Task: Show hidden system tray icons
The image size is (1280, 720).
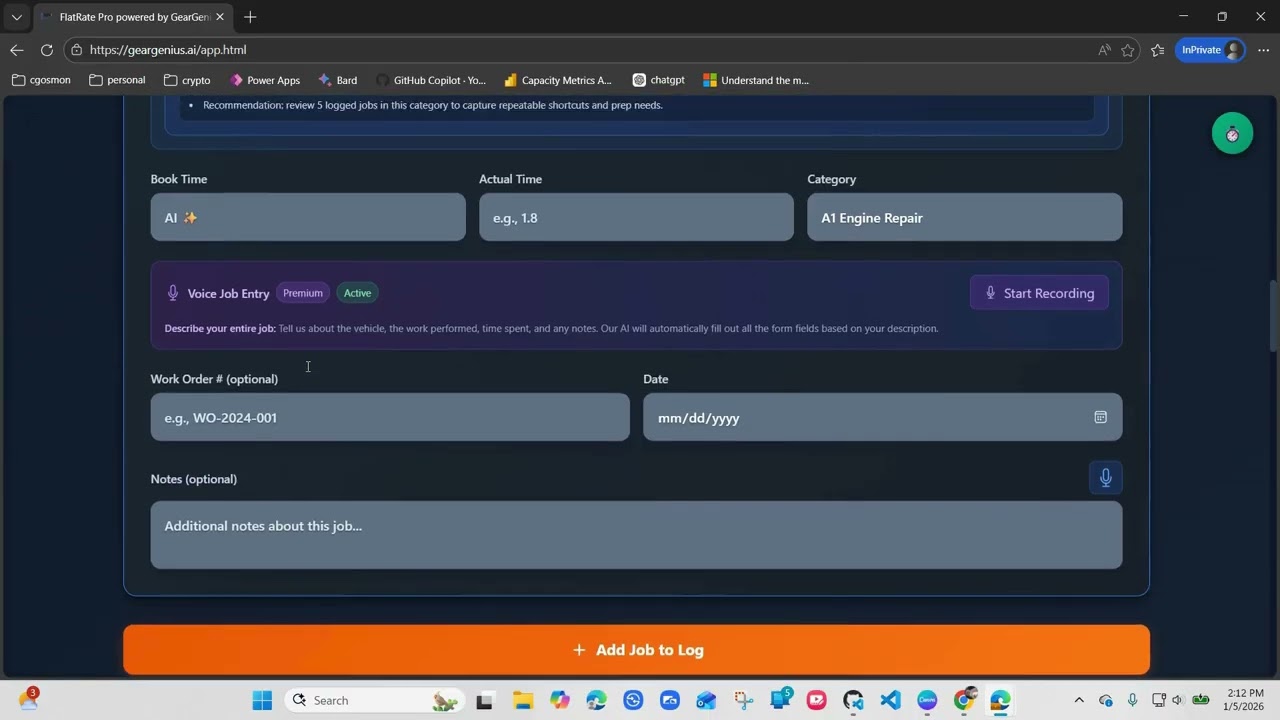Action: pos(1078,700)
